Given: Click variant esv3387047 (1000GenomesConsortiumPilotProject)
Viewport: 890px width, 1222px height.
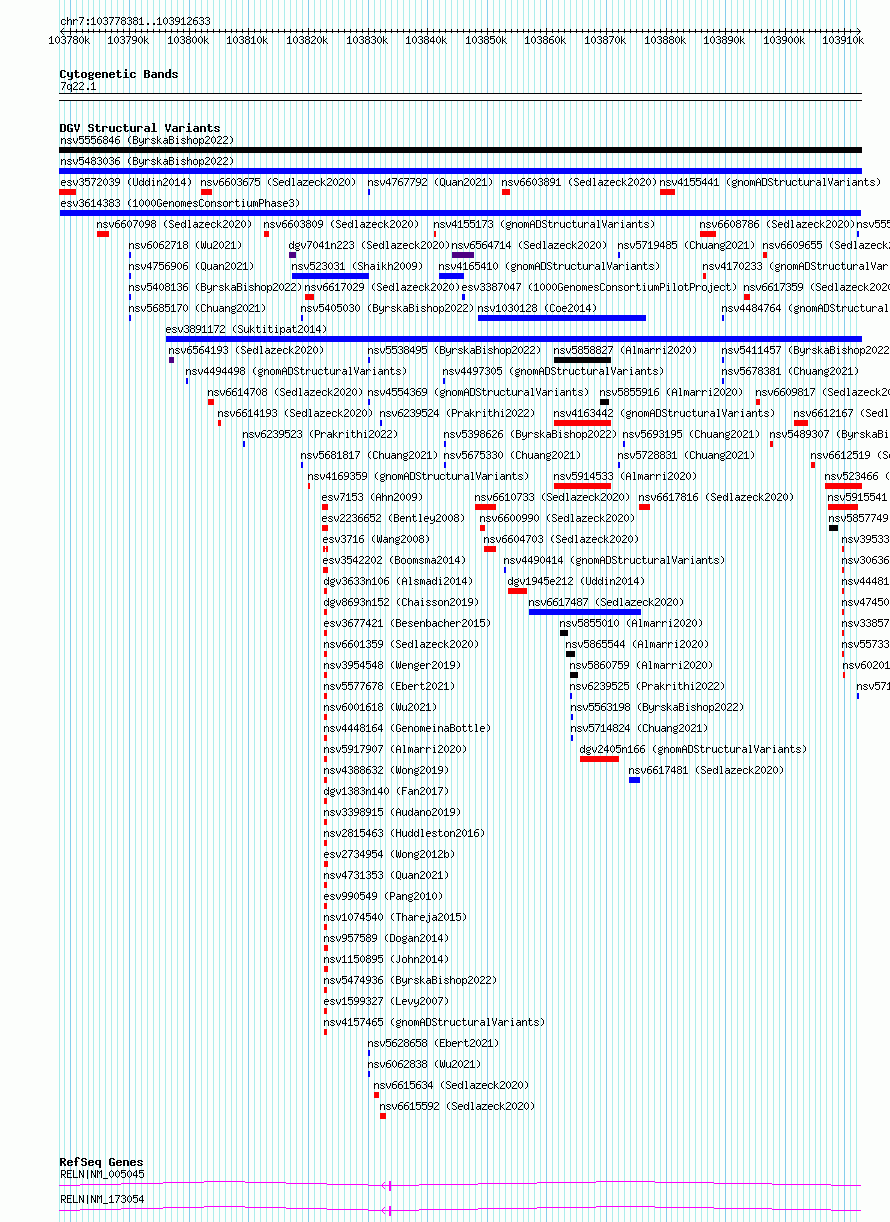Looking at the screenshot, I should [599, 287].
